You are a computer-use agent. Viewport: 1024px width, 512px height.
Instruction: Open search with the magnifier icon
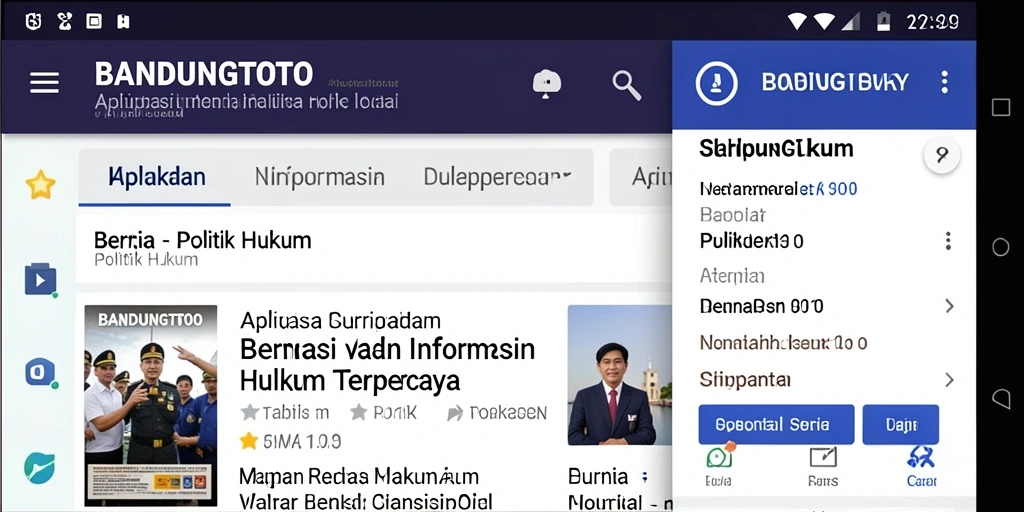pos(626,85)
